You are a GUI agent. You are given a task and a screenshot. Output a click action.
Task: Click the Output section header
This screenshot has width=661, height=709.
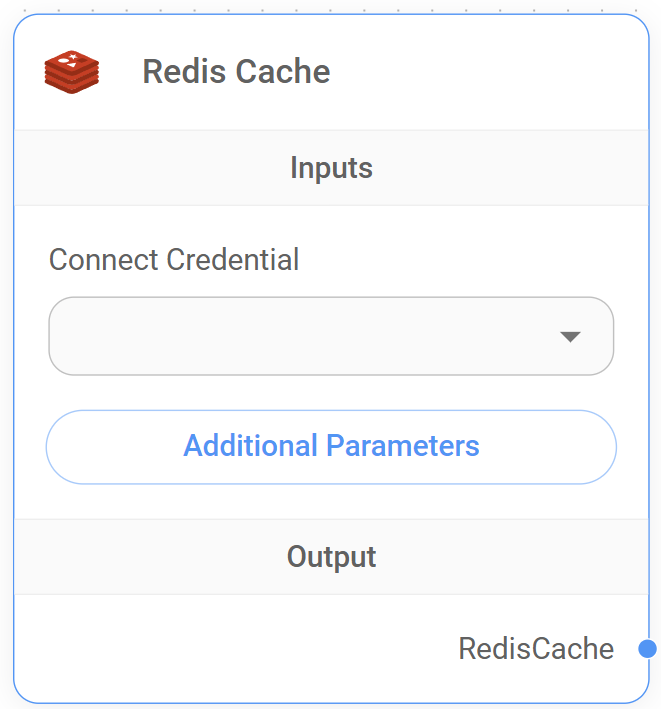coord(331,557)
